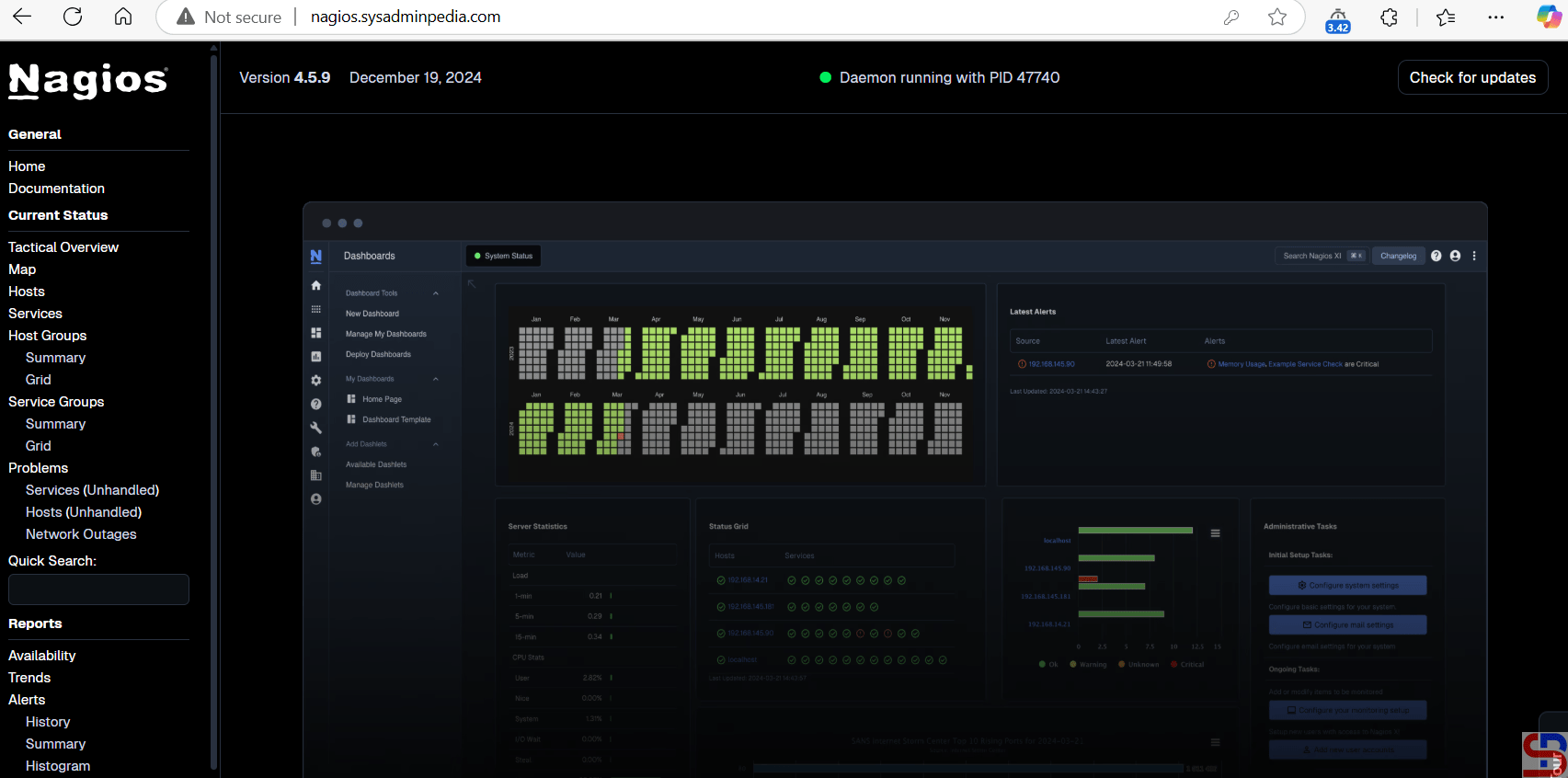Open the password key icon in address bar
Screen dimensions: 1568x778
(x=1230, y=17)
